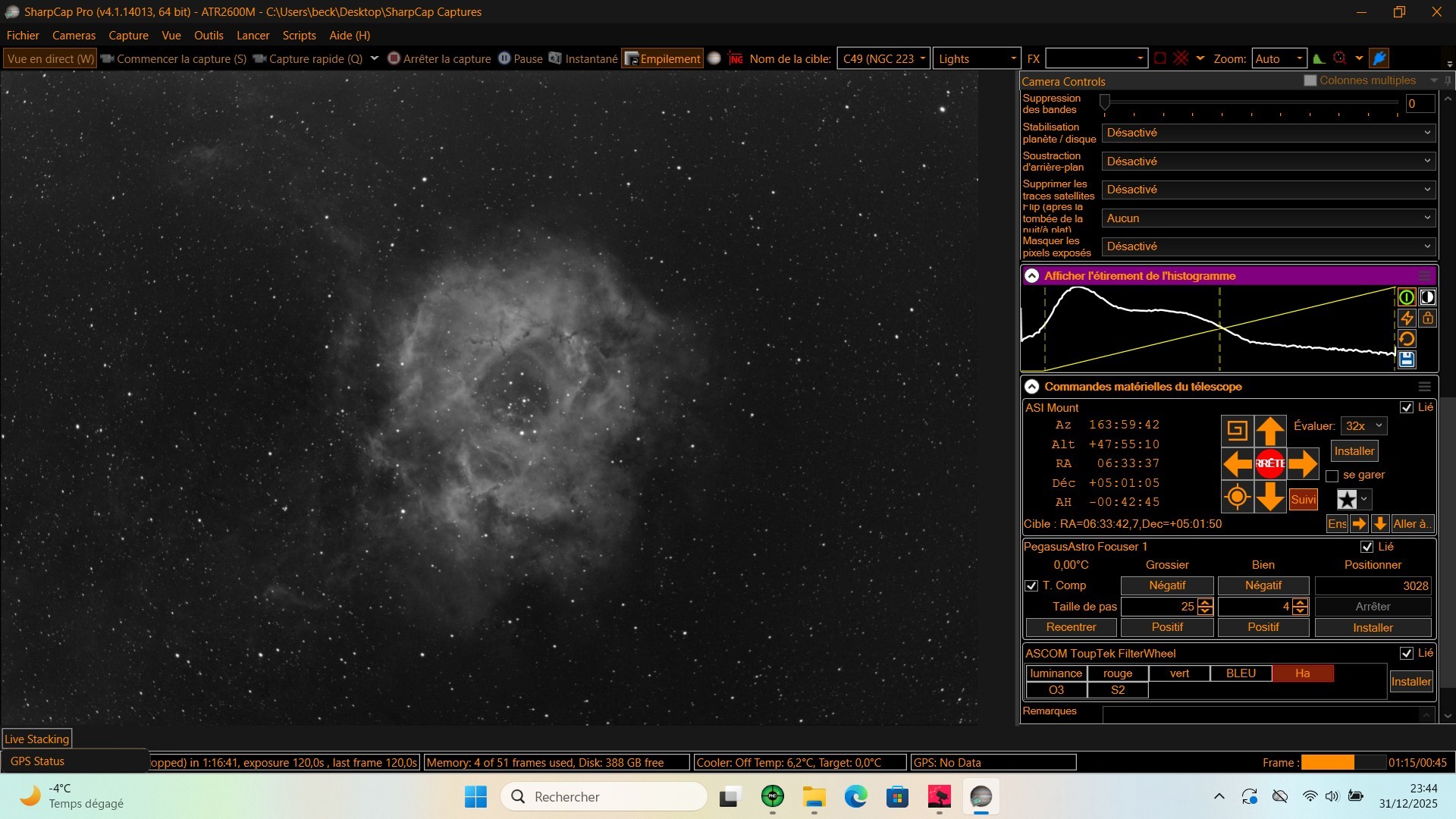The height and width of the screenshot is (819, 1456).
Task: Slew the mount down with the down arrow
Action: click(x=1270, y=497)
